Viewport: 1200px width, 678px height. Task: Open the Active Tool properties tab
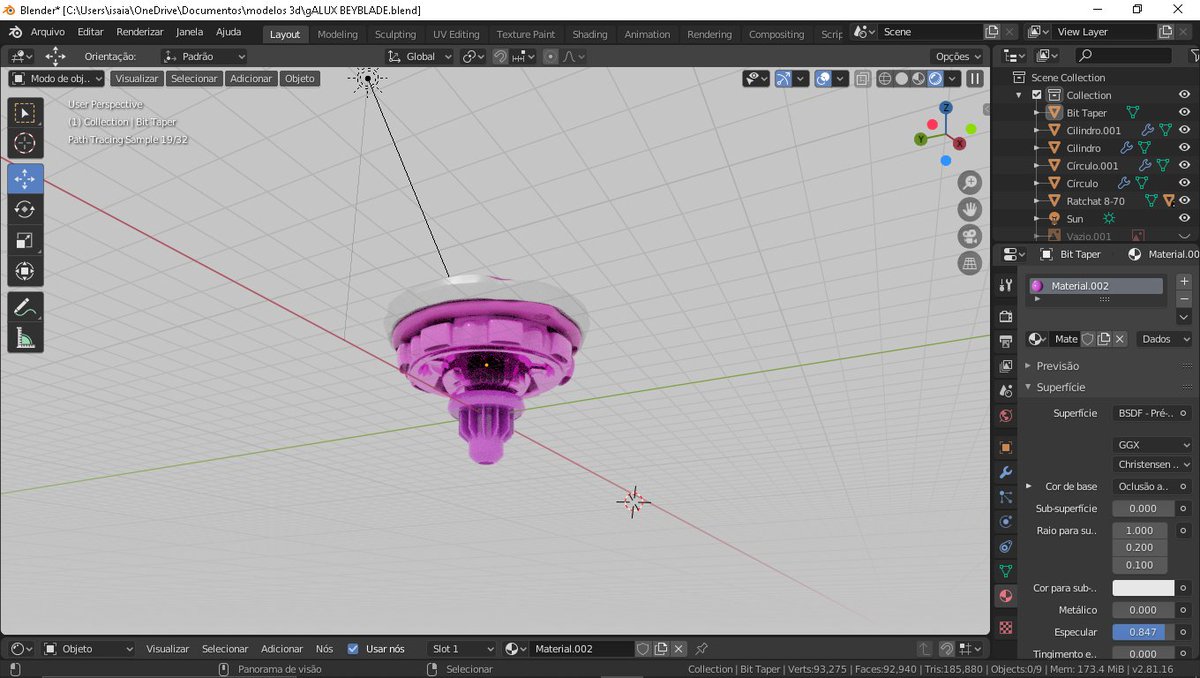tap(1006, 285)
